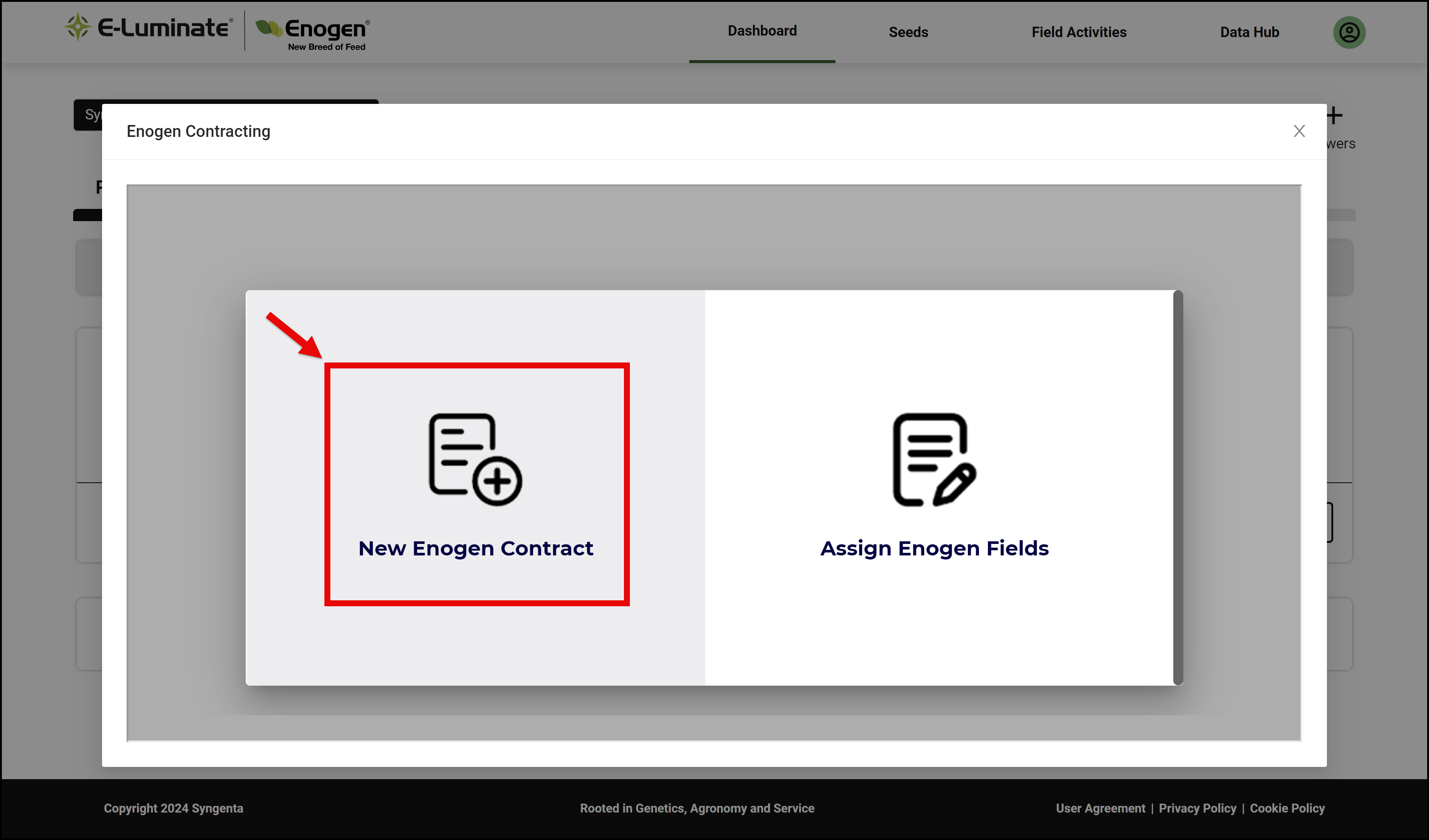Open the User Agreement link
Screen dimensions: 1429x840
(1100, 808)
